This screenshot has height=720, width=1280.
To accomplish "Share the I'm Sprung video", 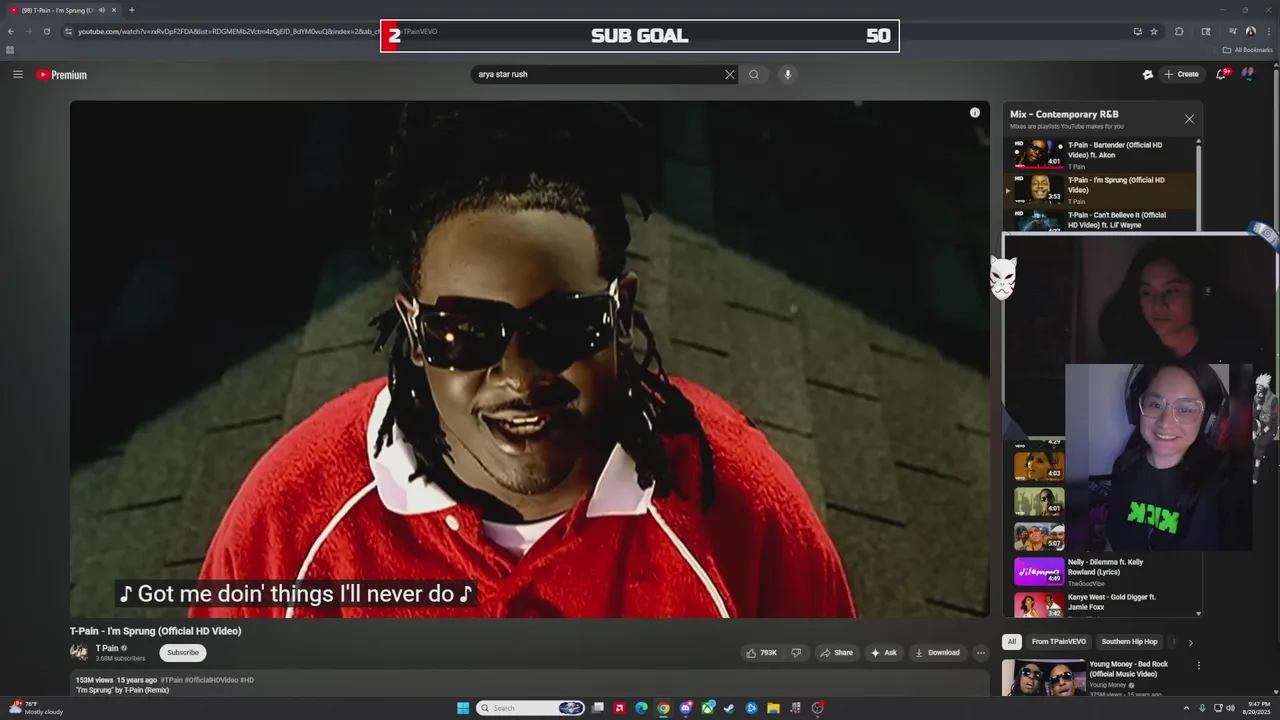I will [x=836, y=653].
